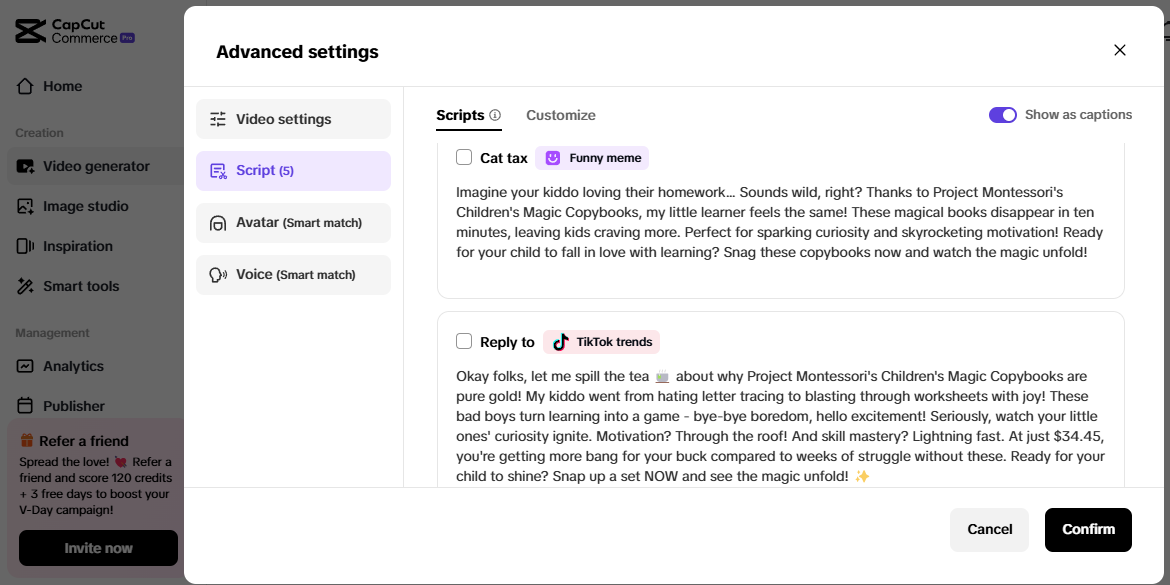
Task: Click the Reply to script title
Action: [507, 342]
